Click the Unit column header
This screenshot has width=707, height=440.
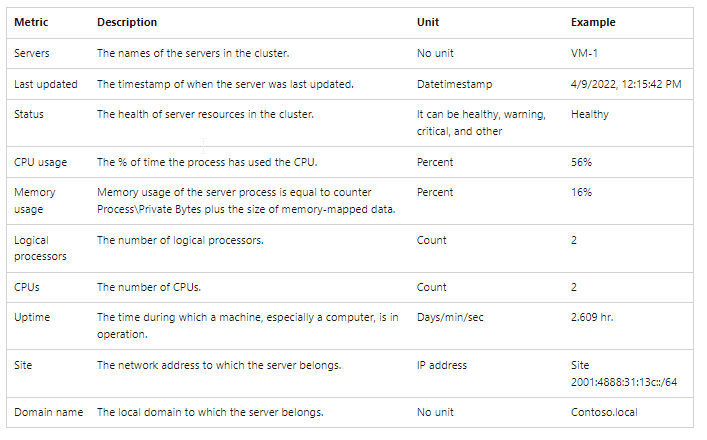(428, 22)
